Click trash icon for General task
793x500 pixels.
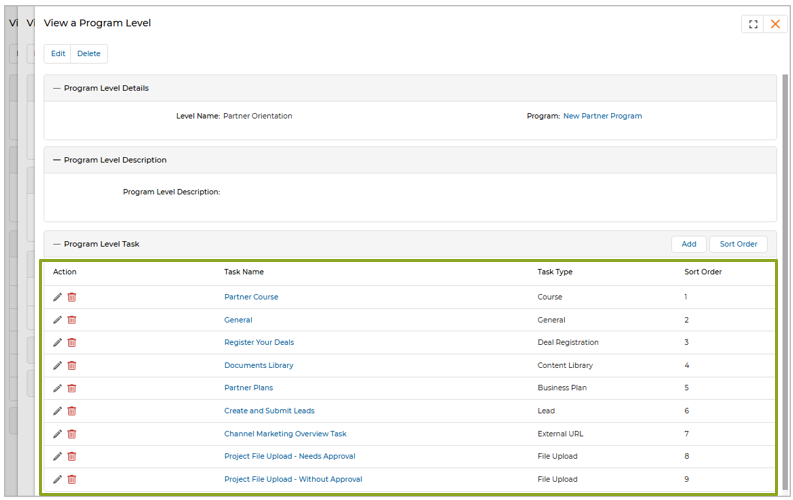pyautogui.click(x=72, y=320)
